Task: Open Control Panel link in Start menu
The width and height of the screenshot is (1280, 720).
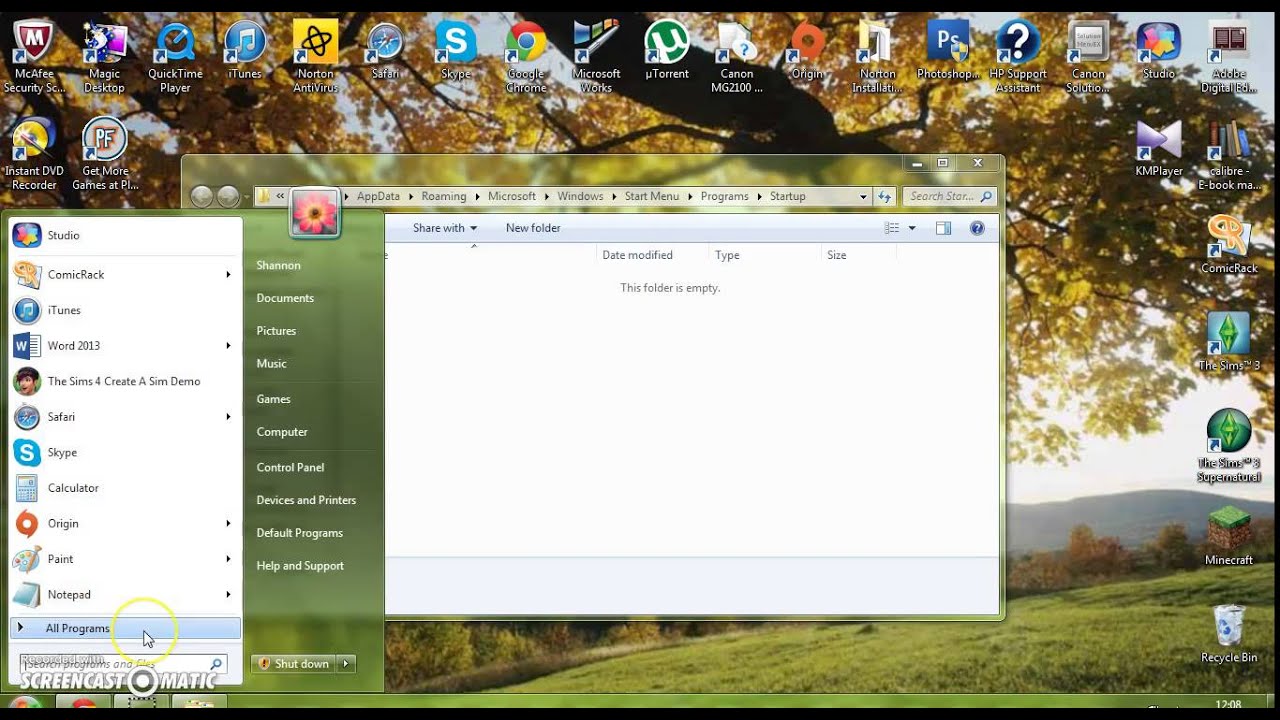Action: click(290, 467)
